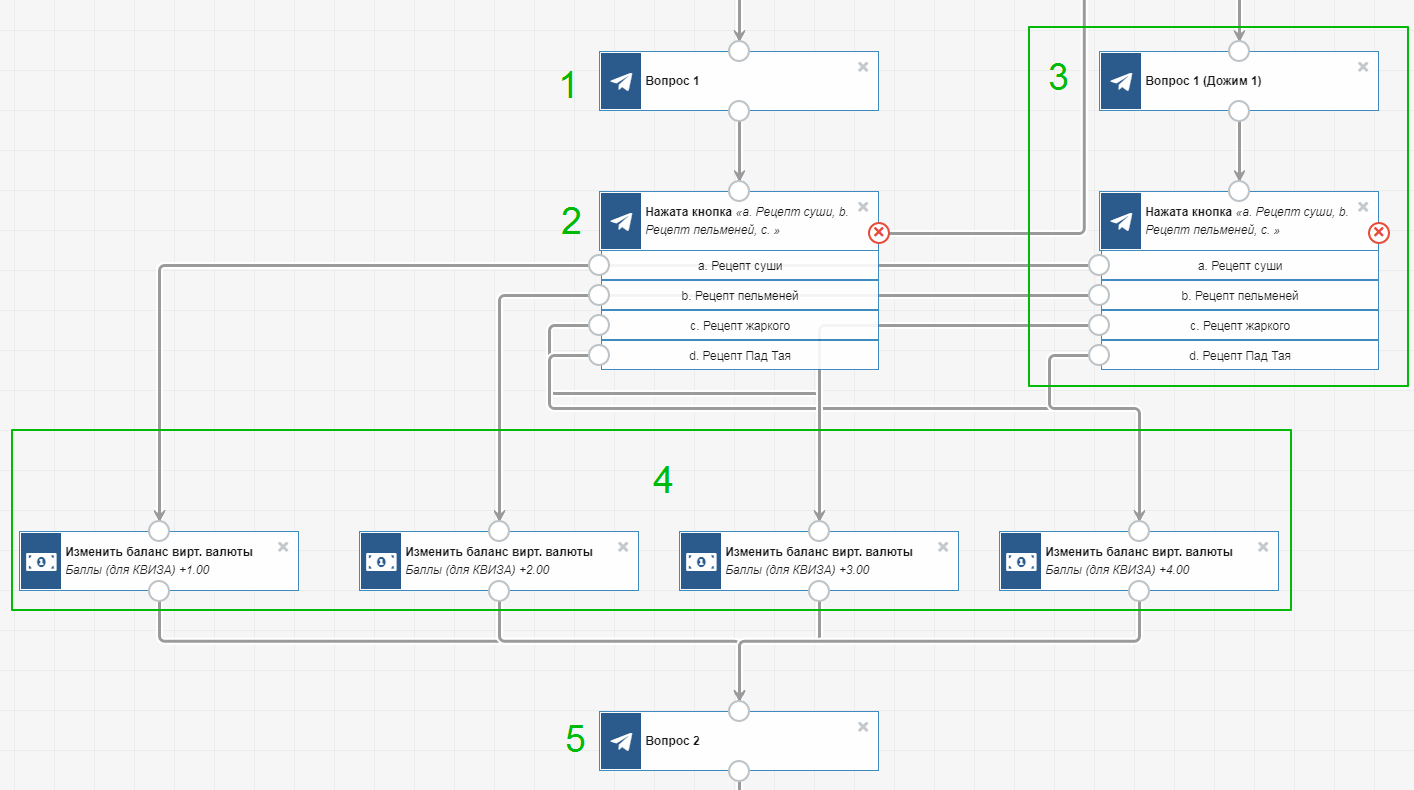Close the Вопрос 1 (Дожим 1) block

[1363, 67]
